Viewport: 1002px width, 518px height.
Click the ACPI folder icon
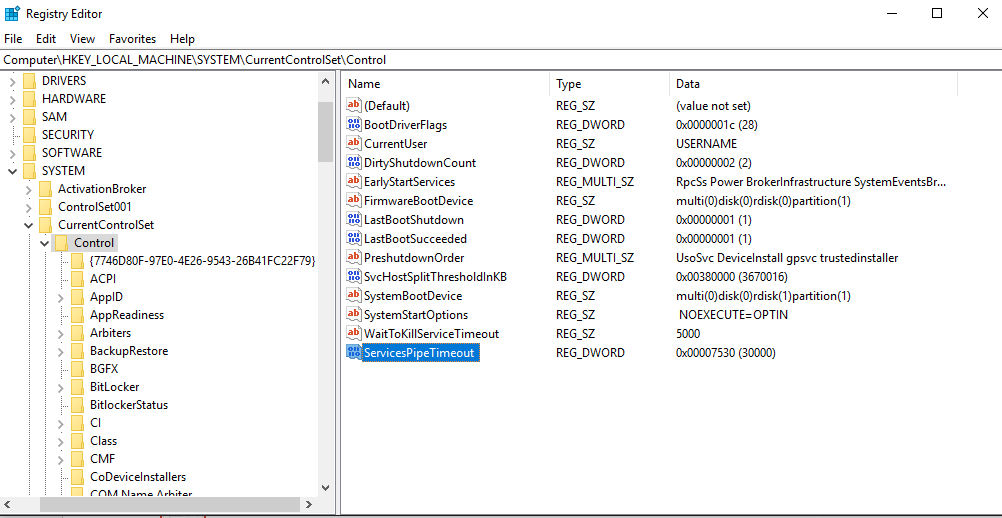coord(77,278)
